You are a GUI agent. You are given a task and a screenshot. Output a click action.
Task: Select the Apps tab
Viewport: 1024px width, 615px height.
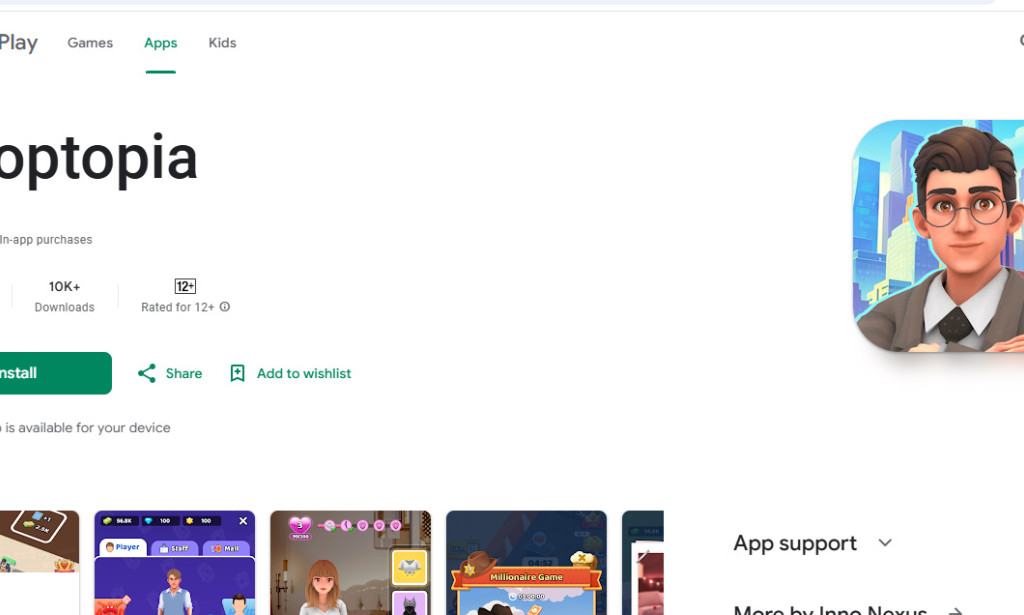pyautogui.click(x=160, y=43)
